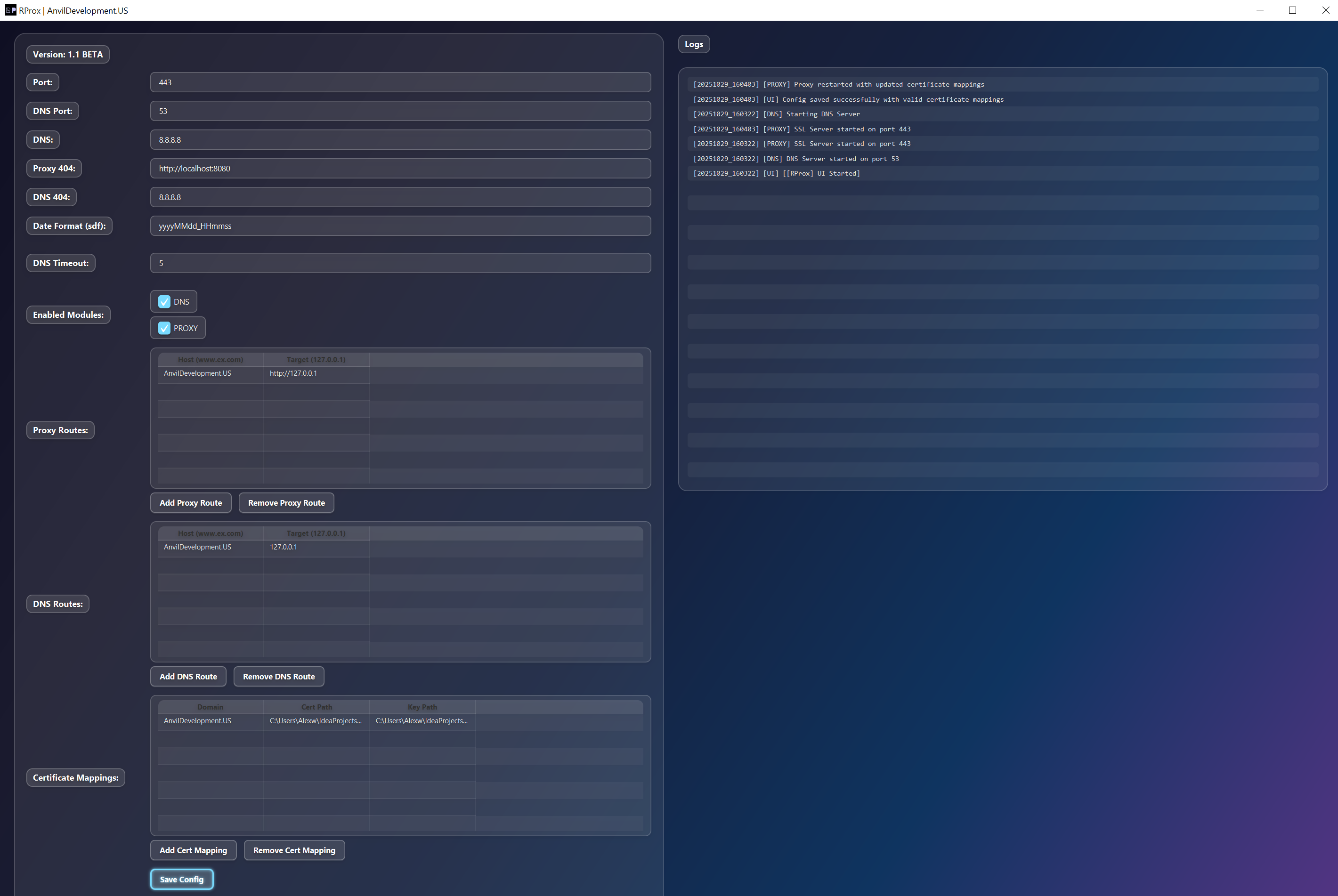Screen dimensions: 1338x896
Task: Click the Domain column header in Certificate Mappings
Action: (211, 707)
